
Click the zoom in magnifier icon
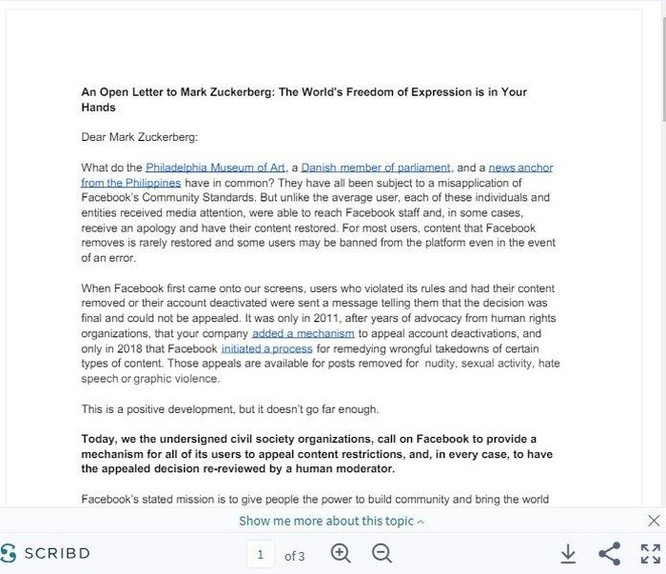pos(341,554)
